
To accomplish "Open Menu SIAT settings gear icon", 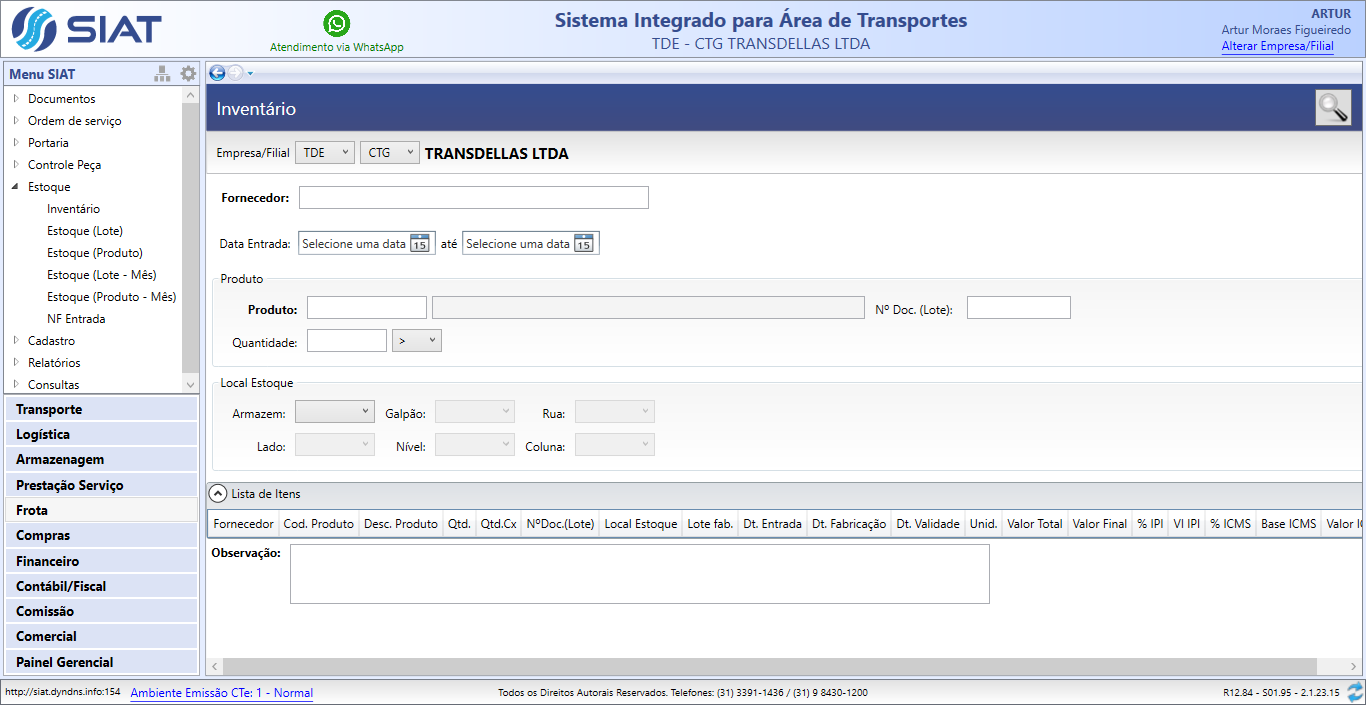I will pos(188,74).
